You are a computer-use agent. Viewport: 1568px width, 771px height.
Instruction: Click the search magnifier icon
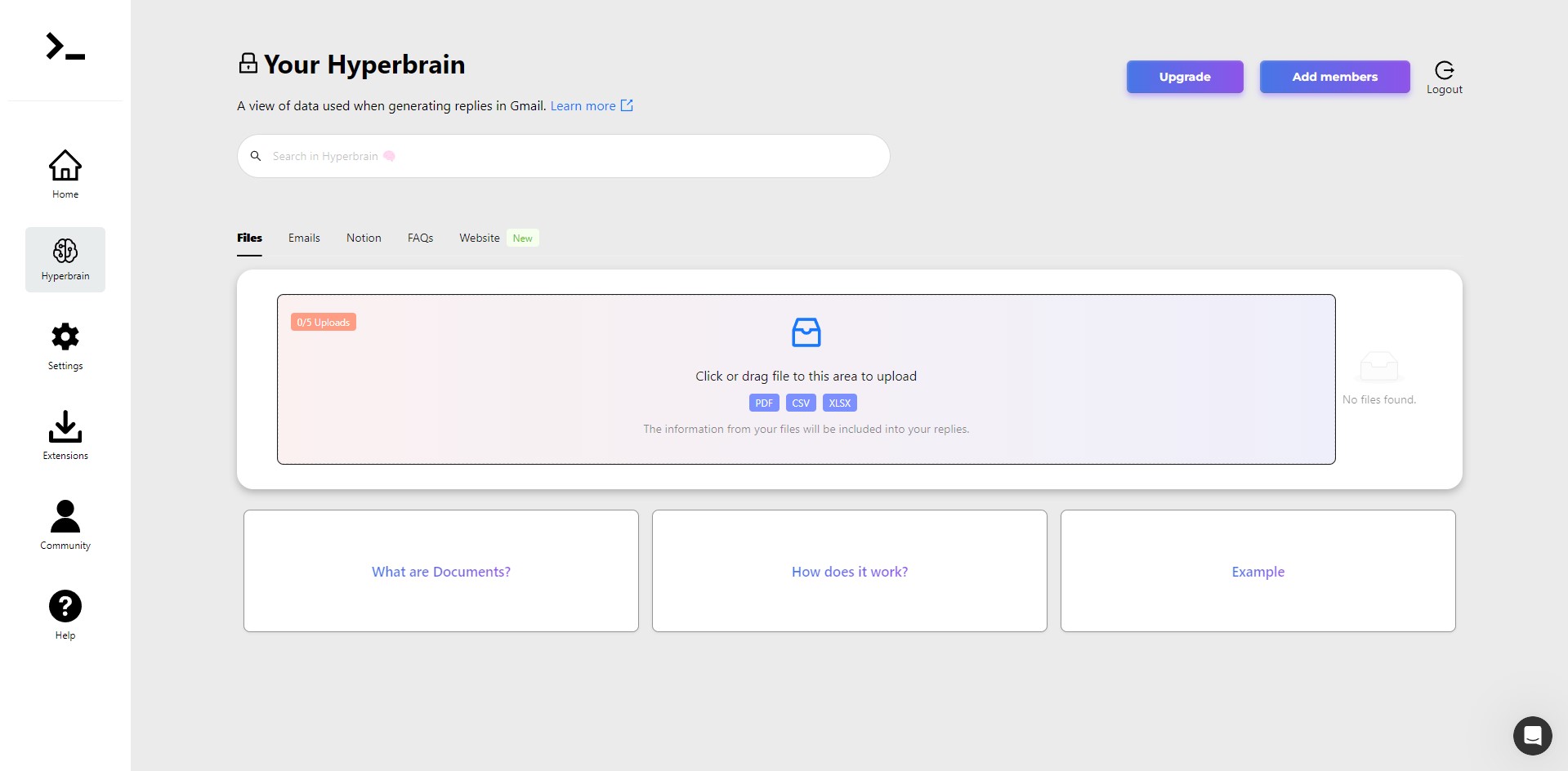coord(256,156)
